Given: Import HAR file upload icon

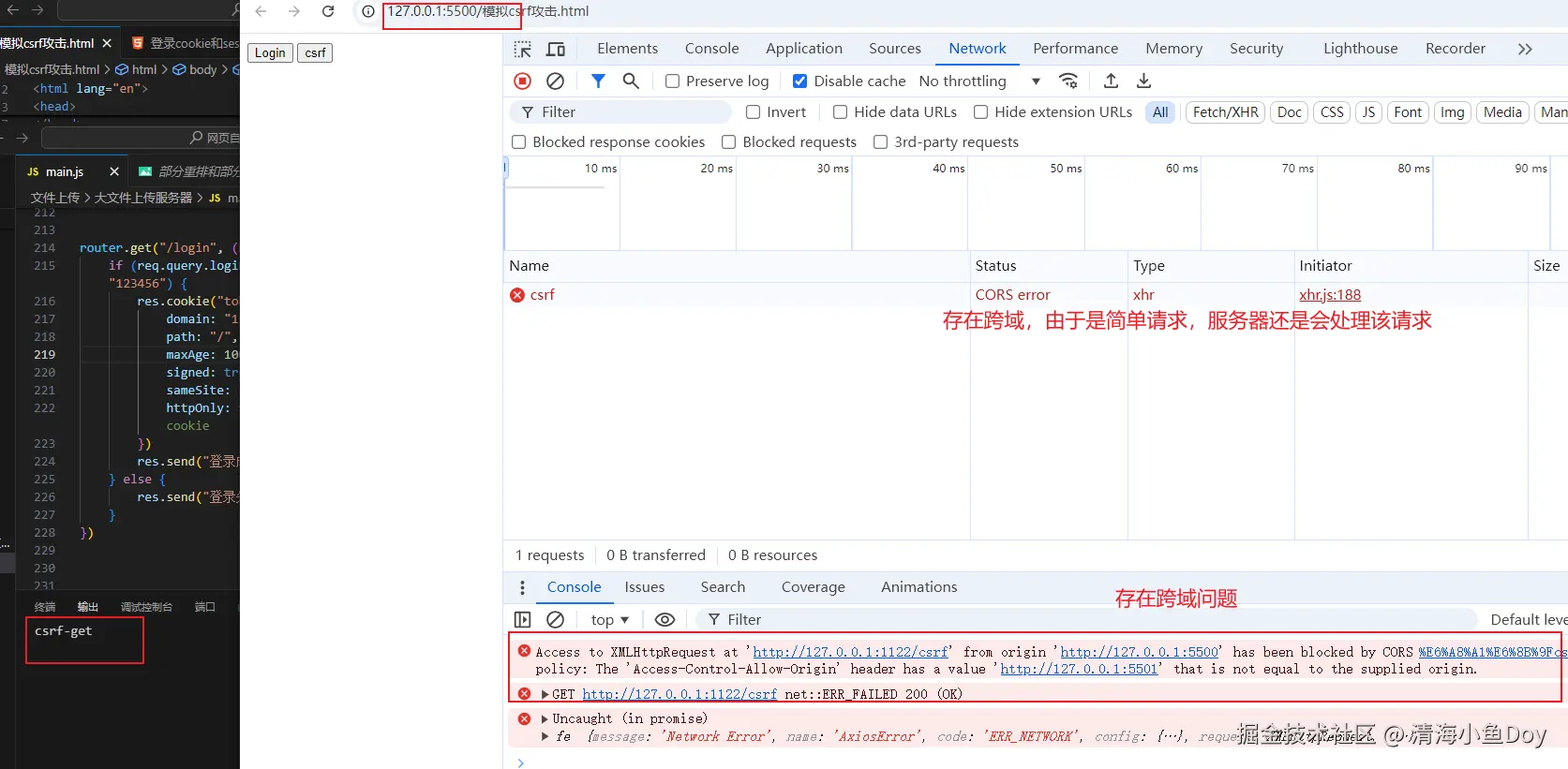Looking at the screenshot, I should coord(1111,81).
